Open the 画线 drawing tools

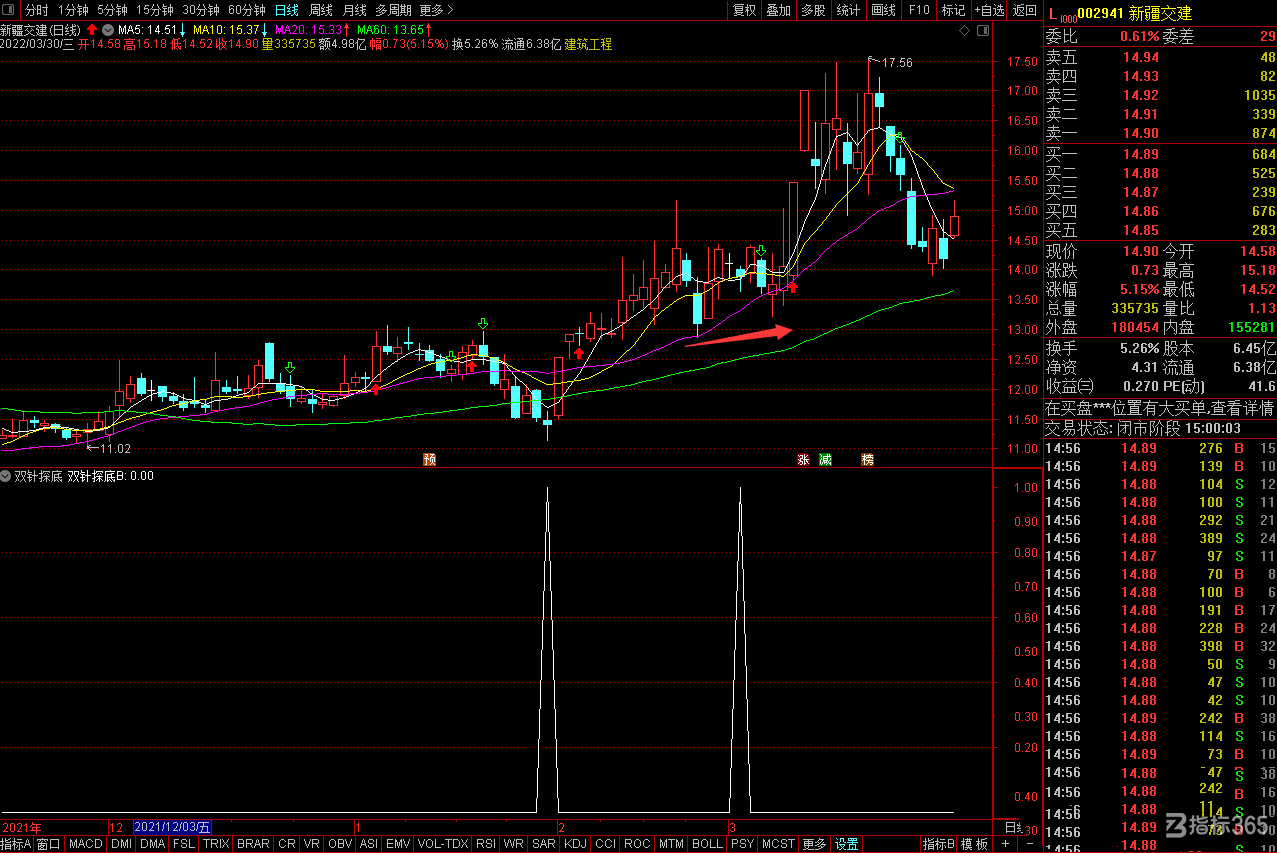pyautogui.click(x=883, y=10)
